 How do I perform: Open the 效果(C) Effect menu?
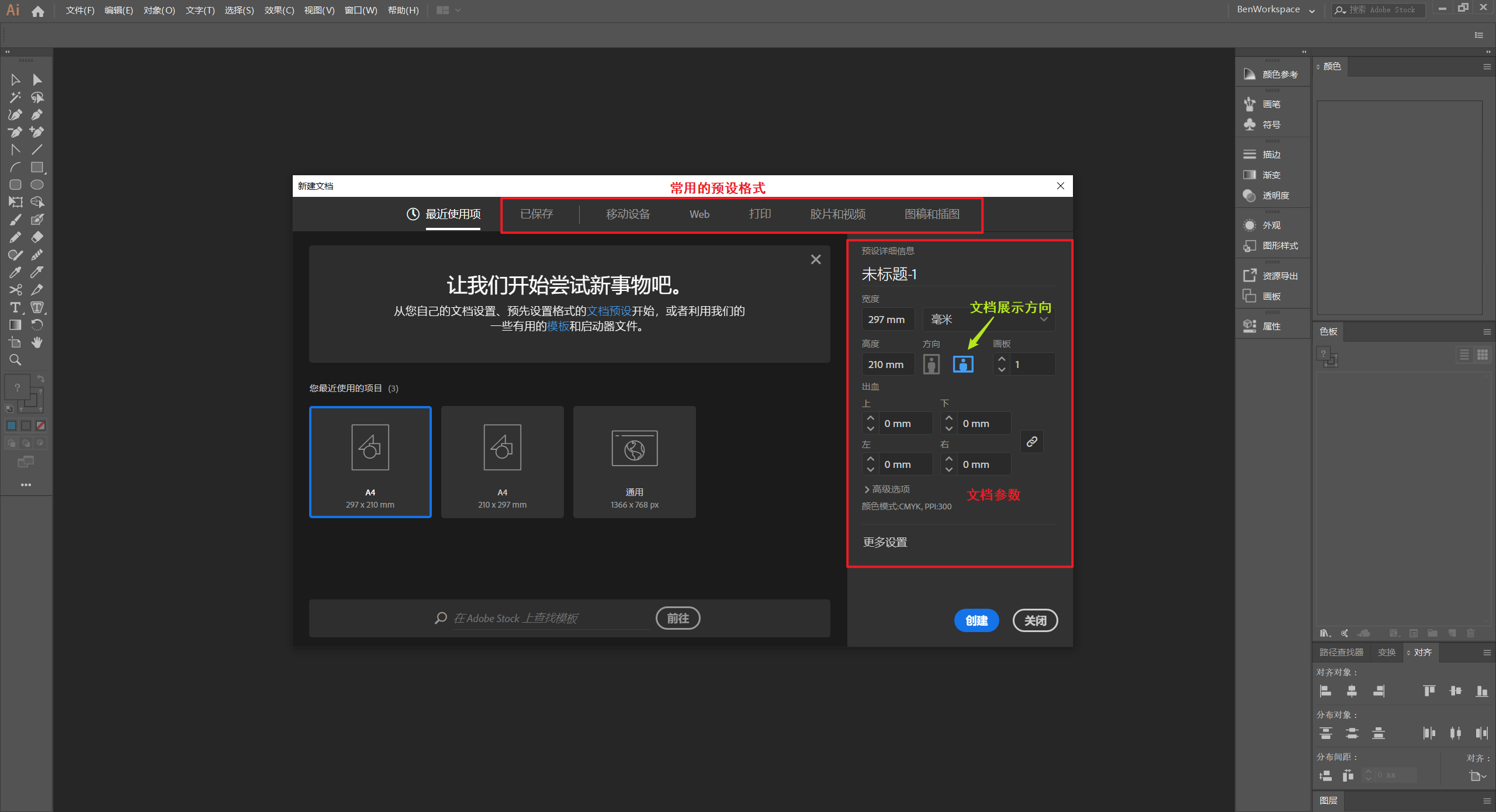[279, 11]
